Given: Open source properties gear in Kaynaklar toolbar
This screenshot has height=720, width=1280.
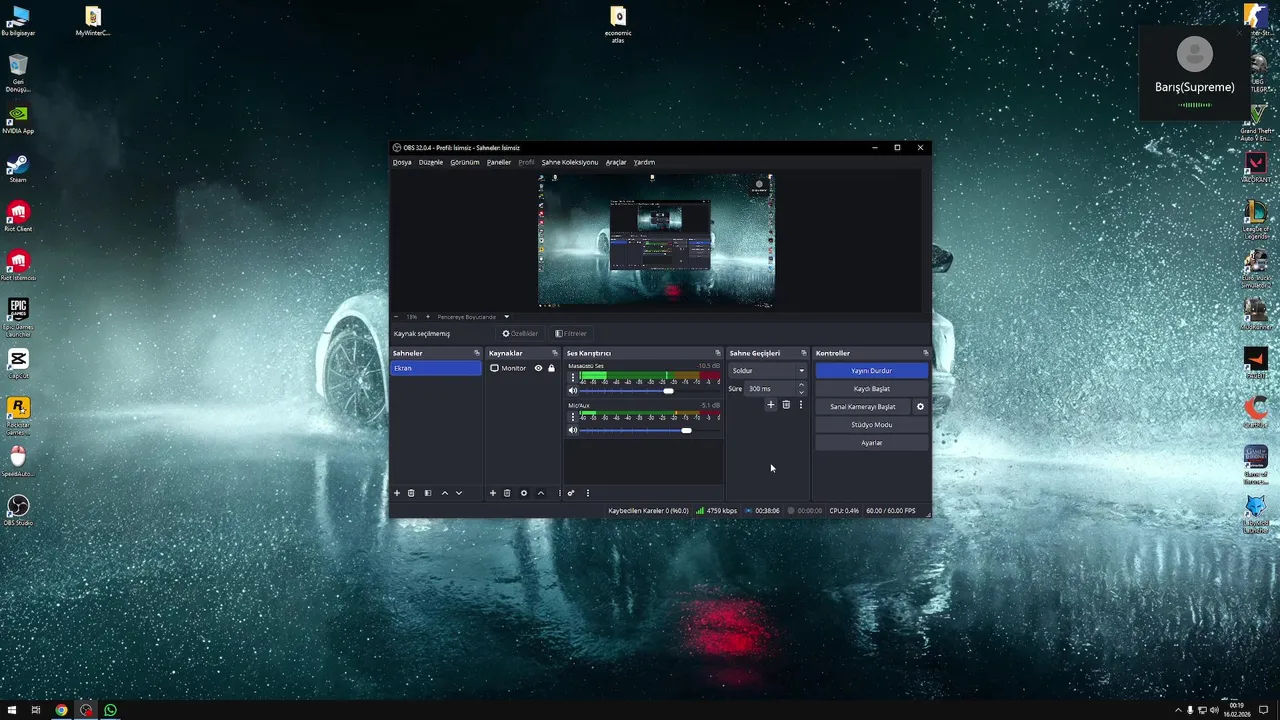Looking at the screenshot, I should pos(524,493).
